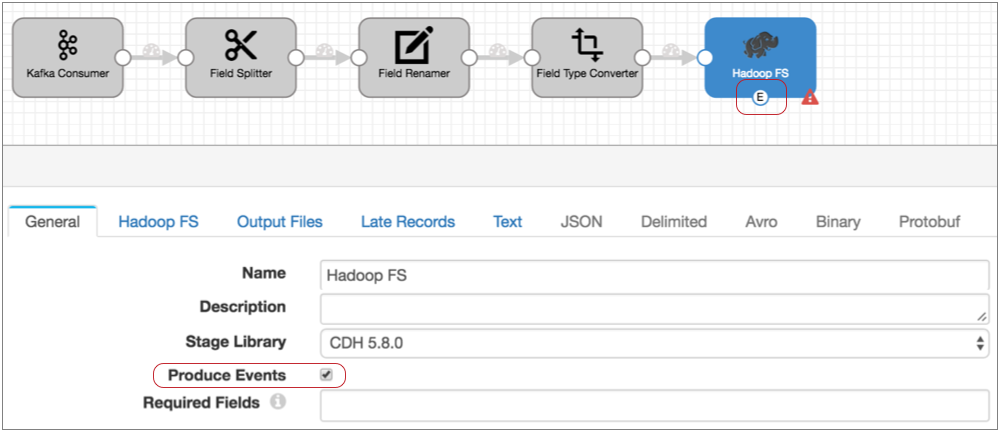1000x432 pixels.
Task: Click the Hadoop FS event output E circle
Action: pyautogui.click(x=760, y=98)
